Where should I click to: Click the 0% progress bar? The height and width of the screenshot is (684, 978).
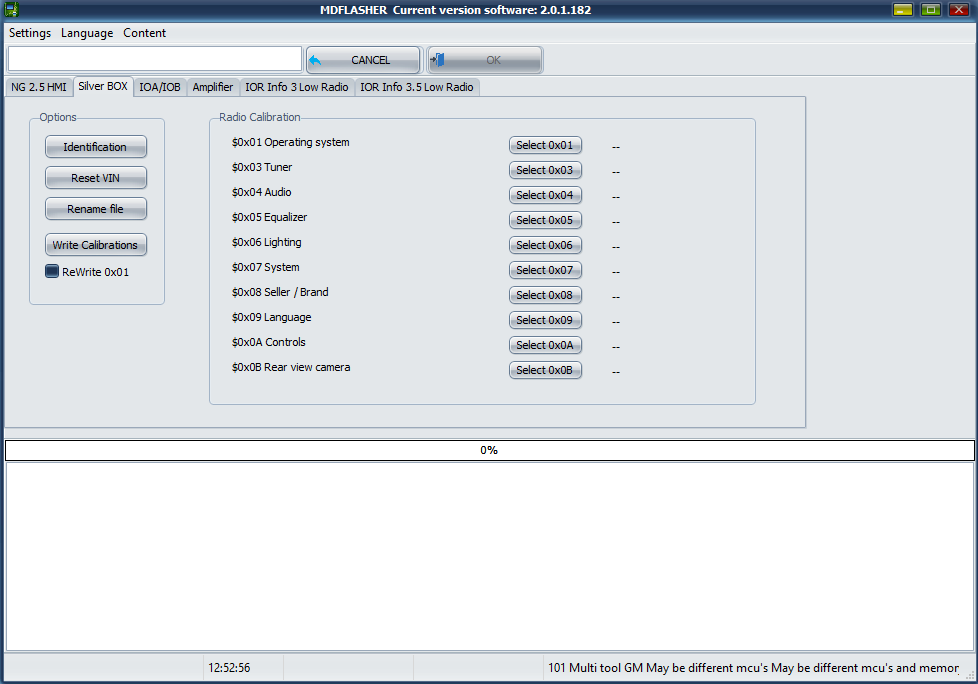[x=489, y=450]
